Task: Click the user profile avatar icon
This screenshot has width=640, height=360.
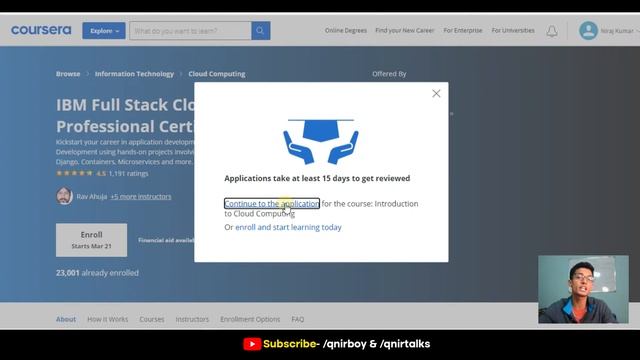Action: (x=588, y=31)
